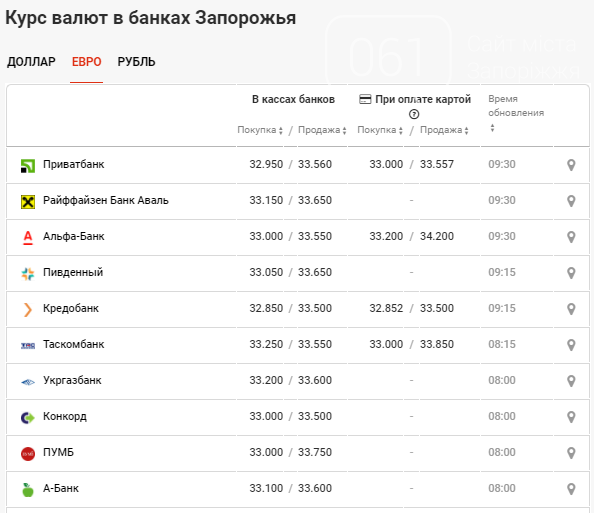This screenshot has width=594, height=513.
Task: Open the Приватбанк bank link
Action: click(73, 164)
